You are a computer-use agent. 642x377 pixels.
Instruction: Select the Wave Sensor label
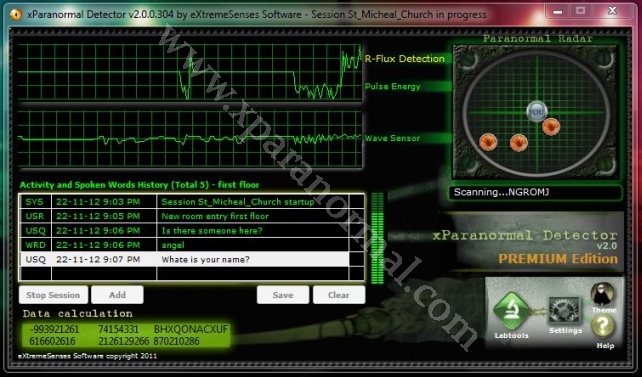tap(392, 138)
